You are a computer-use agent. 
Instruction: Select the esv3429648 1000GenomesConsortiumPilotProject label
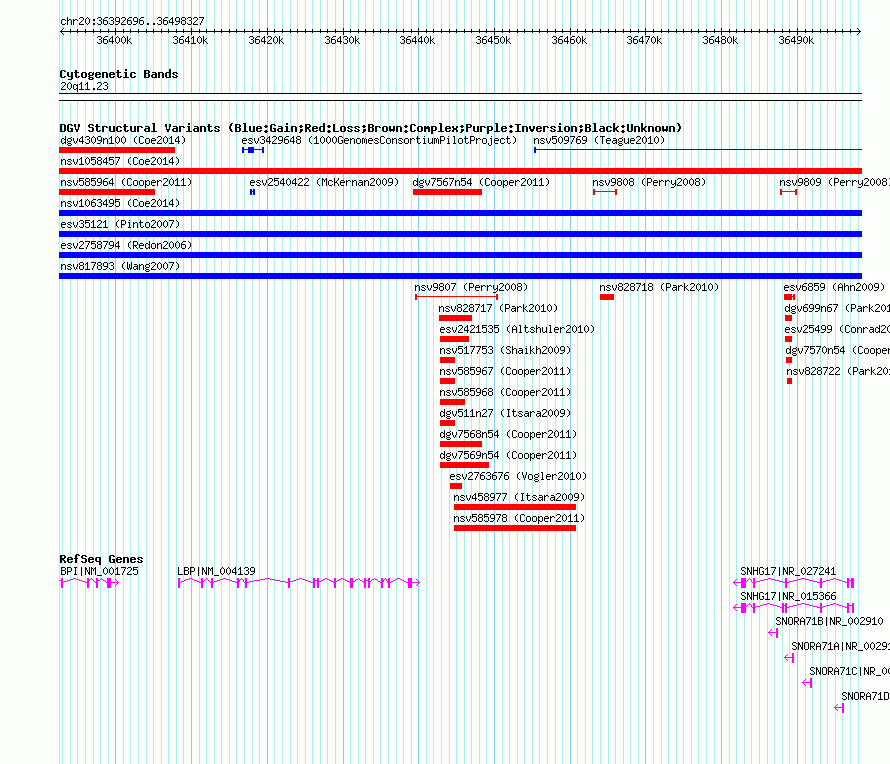click(x=379, y=140)
